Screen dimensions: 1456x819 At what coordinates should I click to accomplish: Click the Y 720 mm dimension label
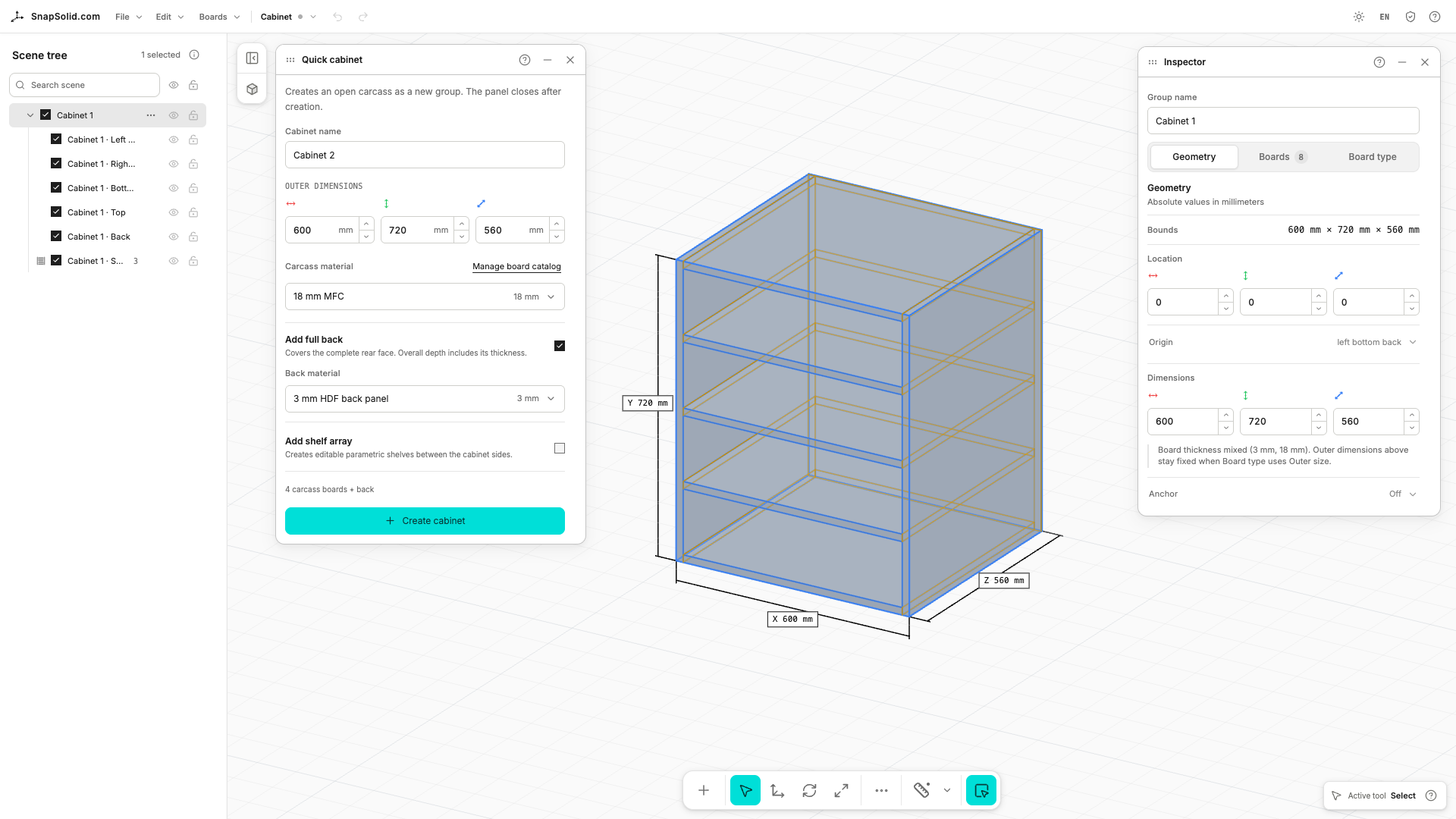tap(648, 403)
